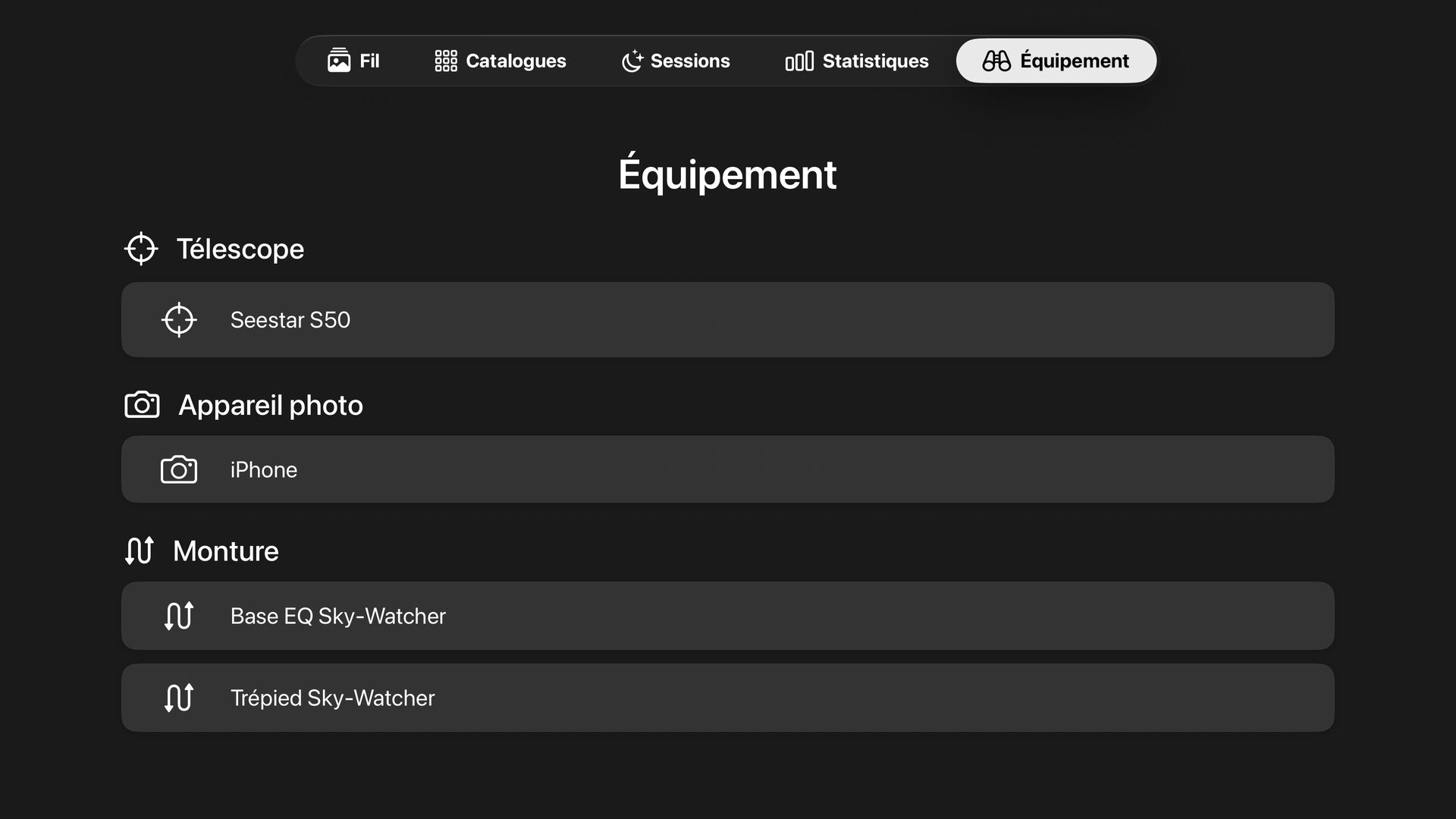Open the Fil tab
Viewport: 1456px width, 819px height.
353,61
